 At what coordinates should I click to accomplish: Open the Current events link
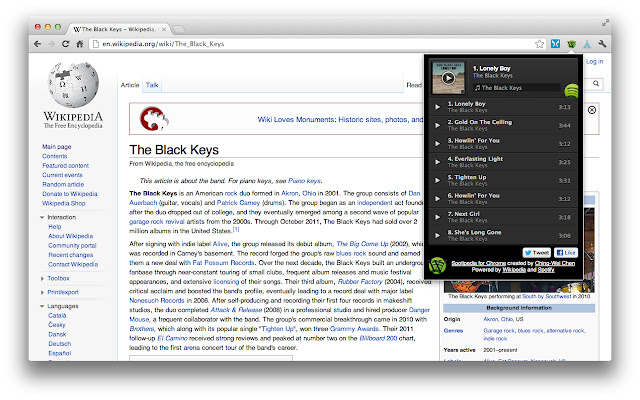point(62,175)
